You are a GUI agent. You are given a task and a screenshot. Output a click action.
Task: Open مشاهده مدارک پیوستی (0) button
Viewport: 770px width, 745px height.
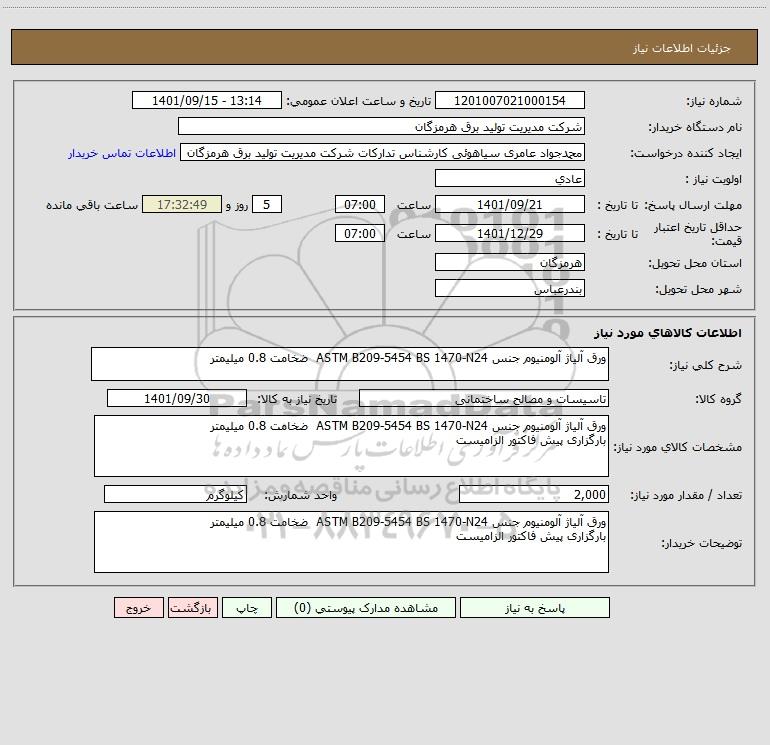366,607
